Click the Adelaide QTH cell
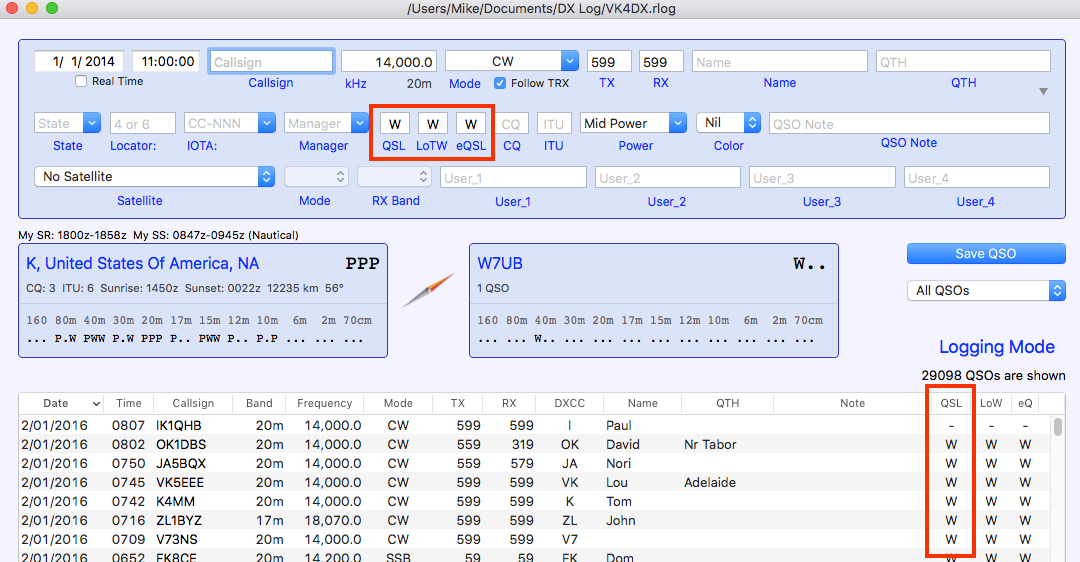The height and width of the screenshot is (562, 1080). 709,483
